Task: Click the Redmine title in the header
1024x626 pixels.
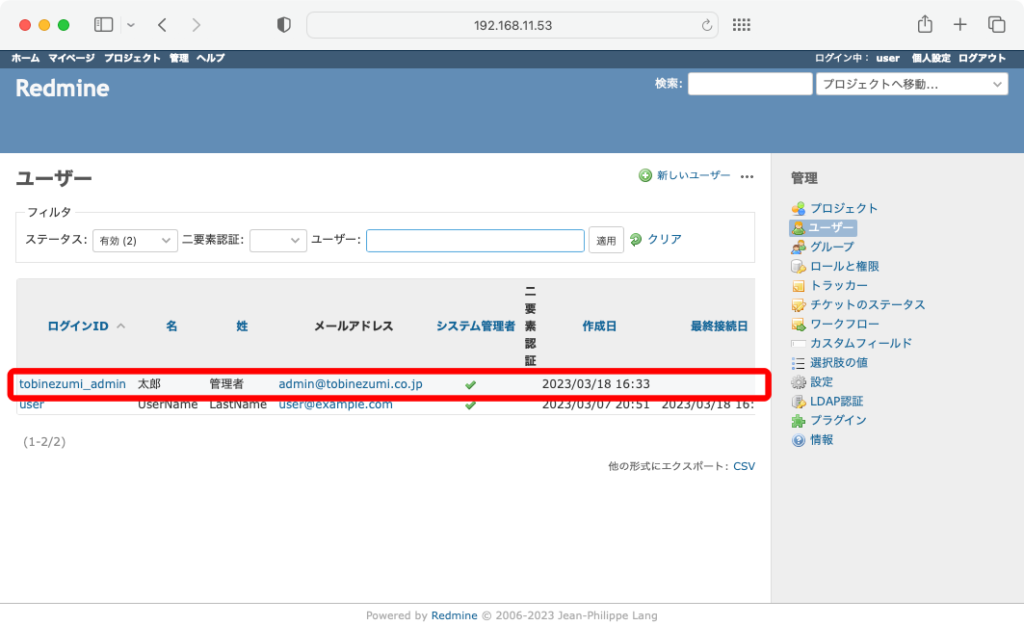Action: 62,88
